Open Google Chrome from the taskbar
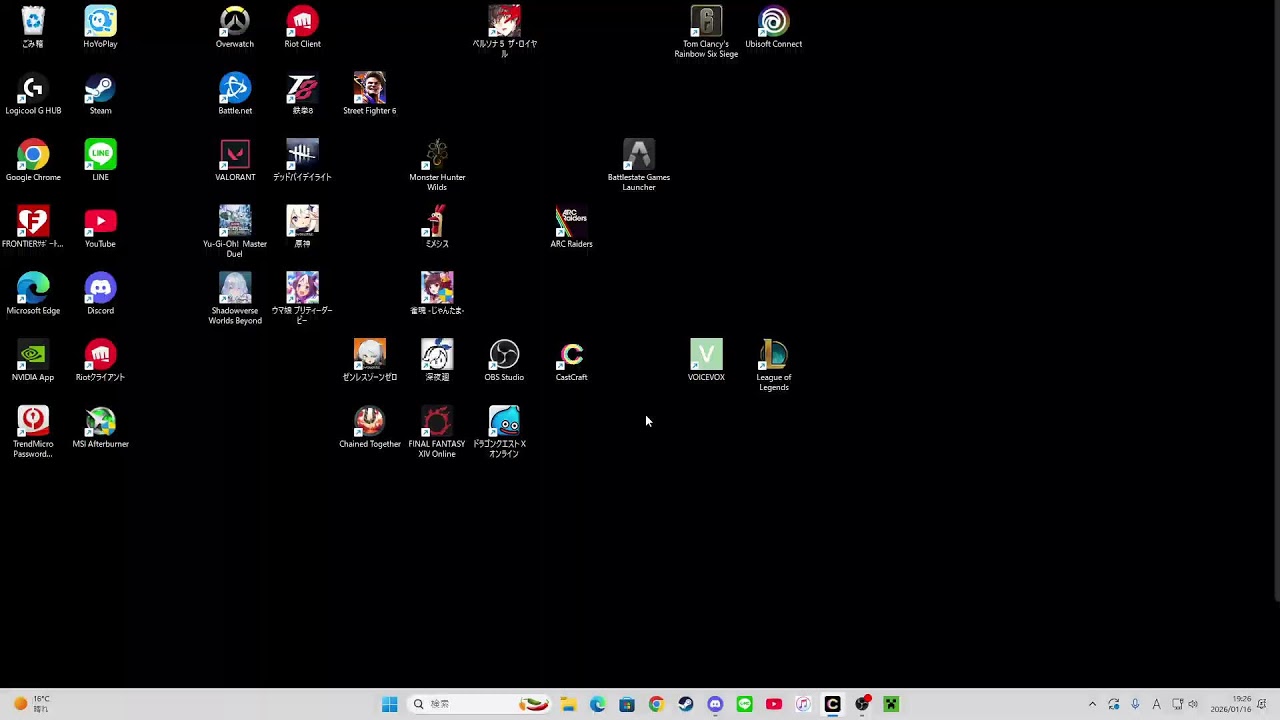The height and width of the screenshot is (720, 1280). tap(656, 704)
